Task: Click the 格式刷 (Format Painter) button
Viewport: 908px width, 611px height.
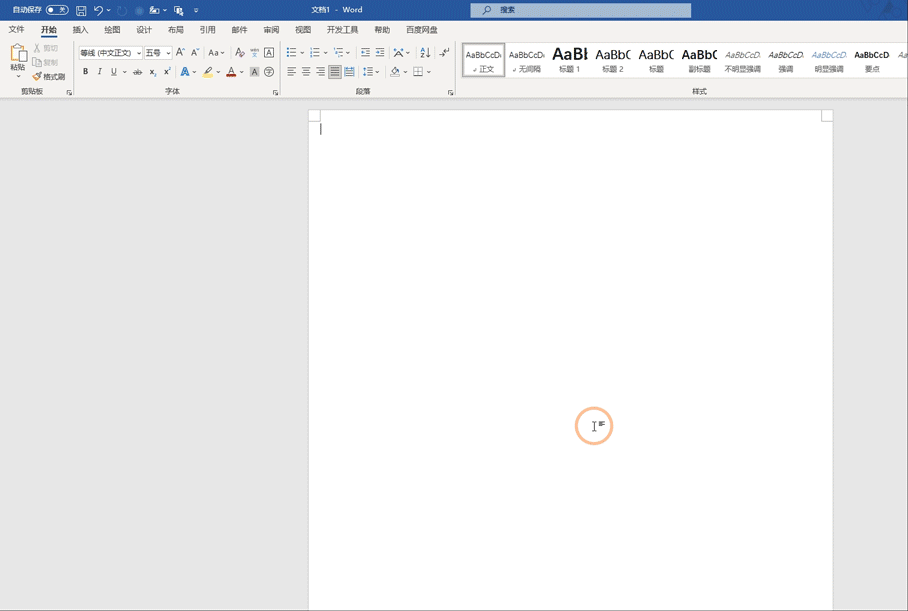Action: click(x=49, y=76)
